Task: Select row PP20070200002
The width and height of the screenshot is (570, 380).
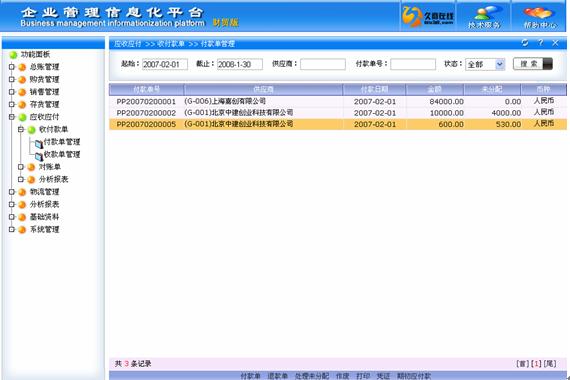Action: pyautogui.click(x=338, y=113)
